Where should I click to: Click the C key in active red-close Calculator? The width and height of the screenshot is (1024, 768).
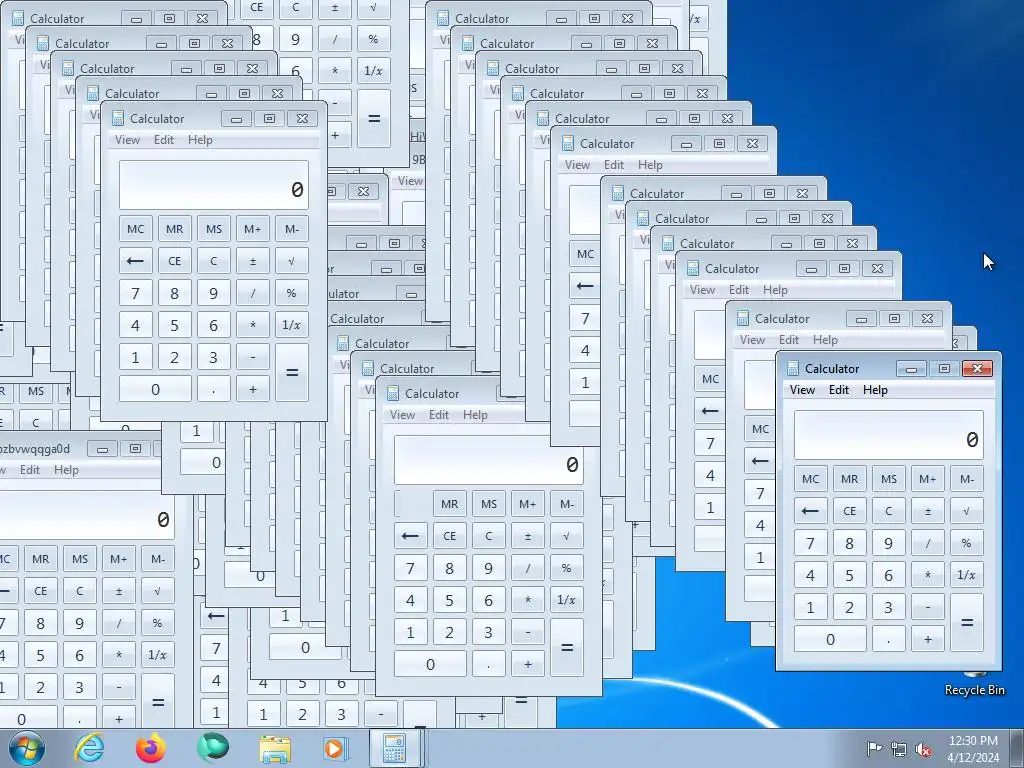coord(889,511)
